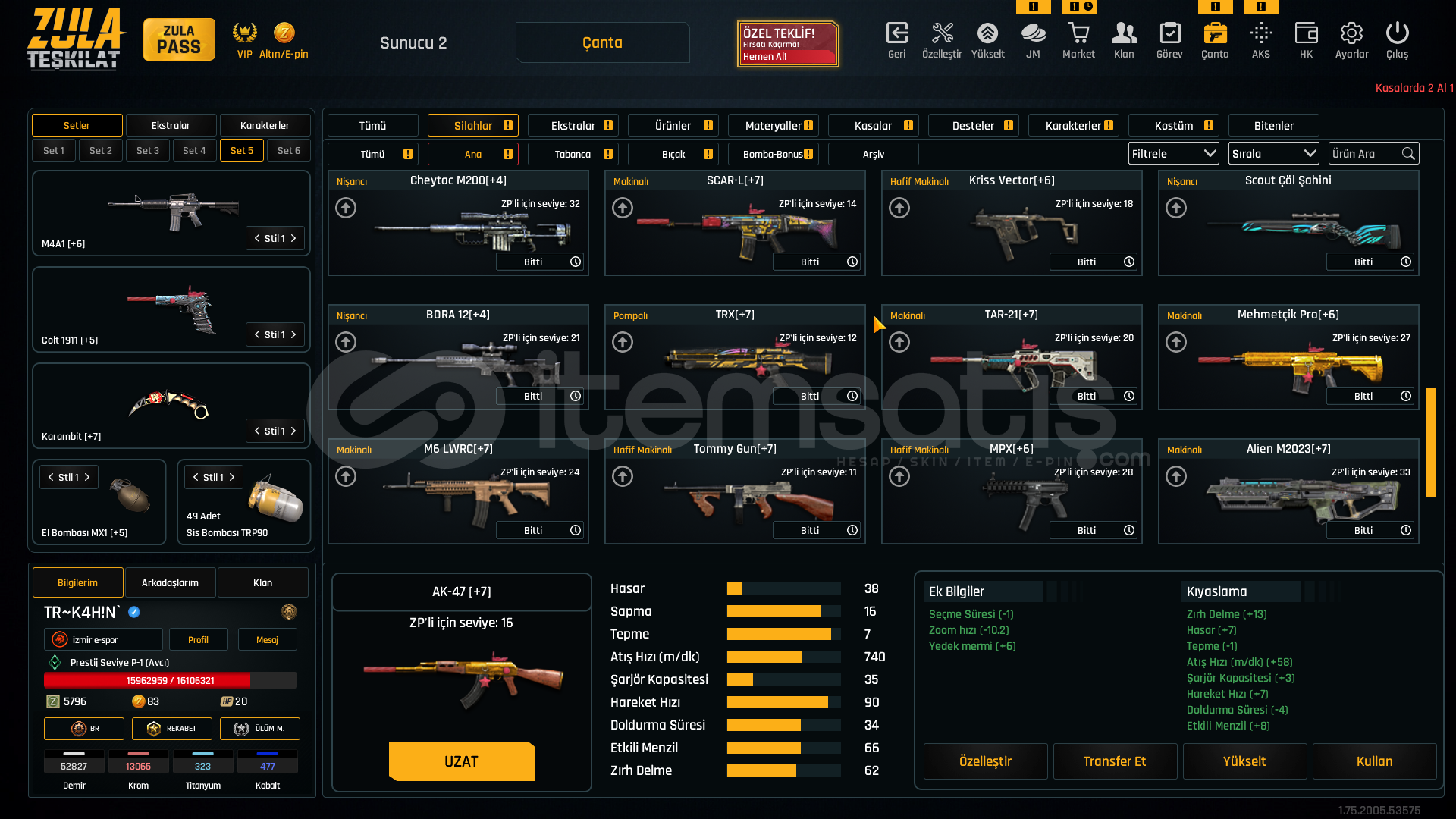Image resolution: width=1456 pixels, height=819 pixels.
Task: Switch stats to BR mode
Action: [x=84, y=729]
